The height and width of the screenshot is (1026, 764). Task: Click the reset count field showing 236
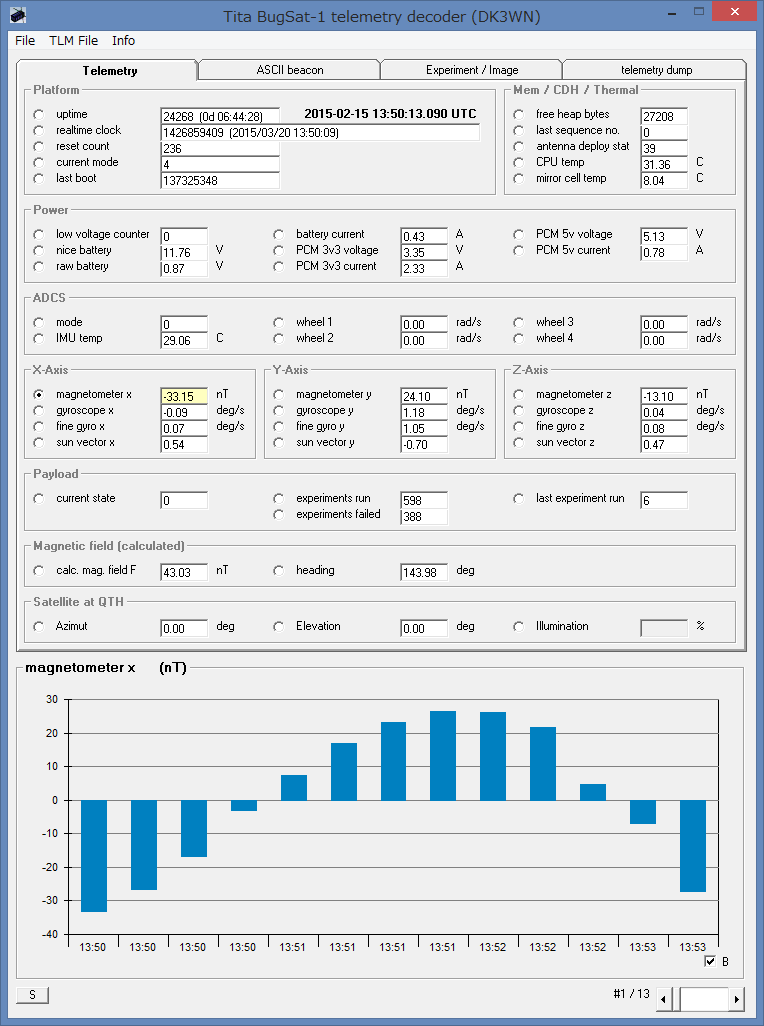click(220, 149)
